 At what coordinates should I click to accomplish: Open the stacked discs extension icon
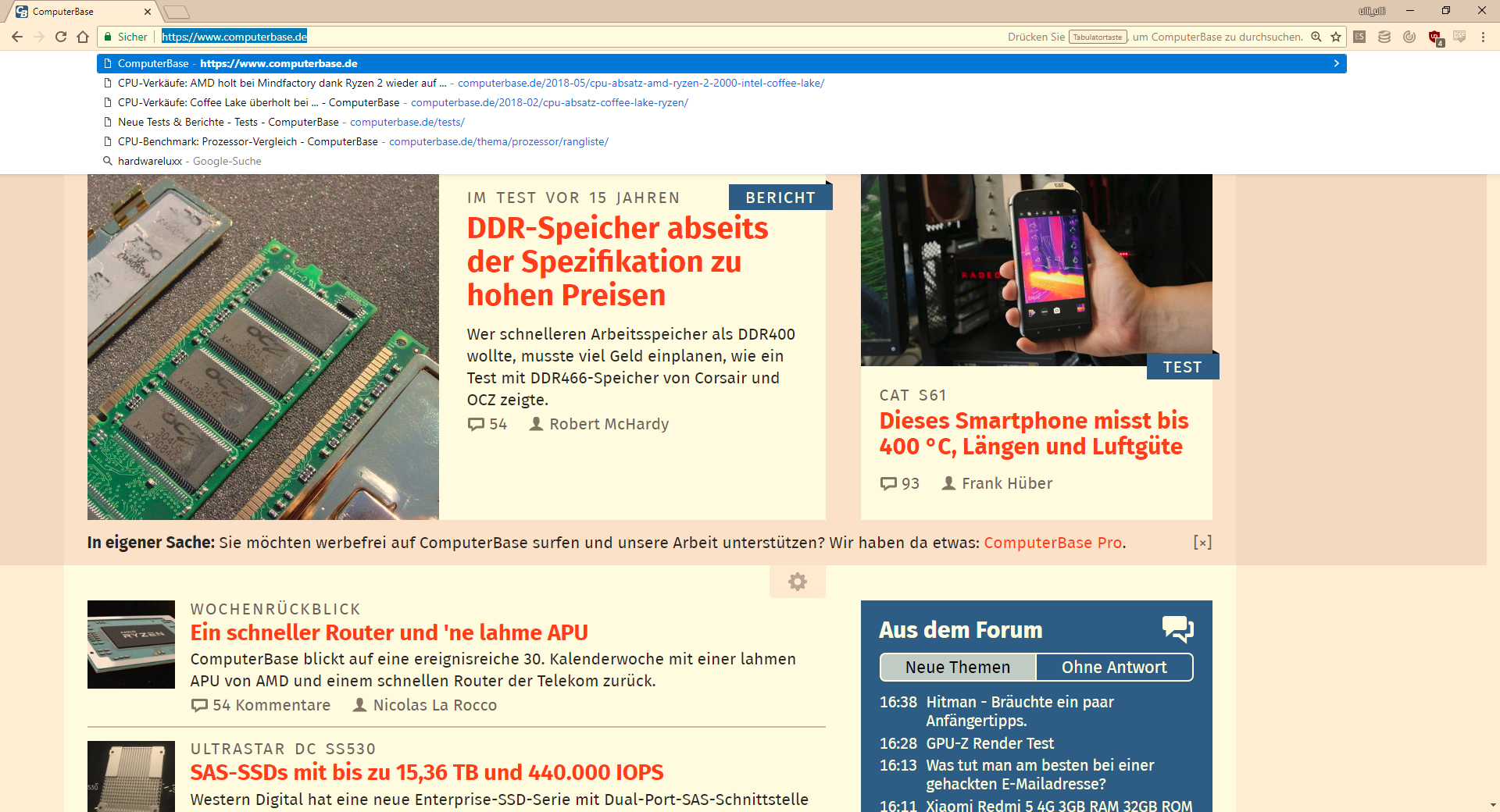(1384, 37)
